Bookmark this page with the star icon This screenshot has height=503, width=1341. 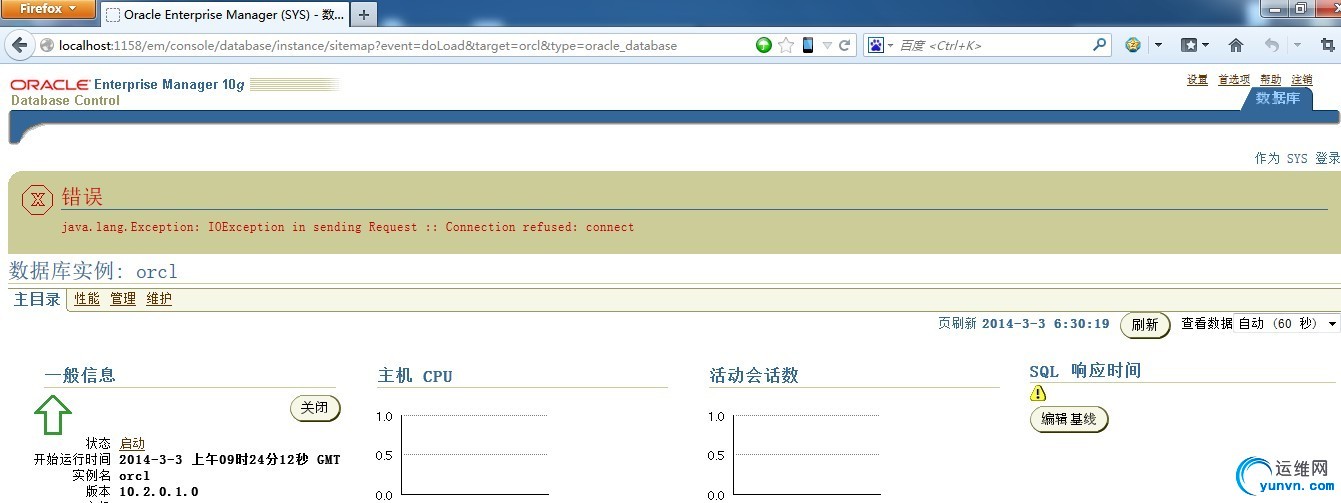coord(786,45)
